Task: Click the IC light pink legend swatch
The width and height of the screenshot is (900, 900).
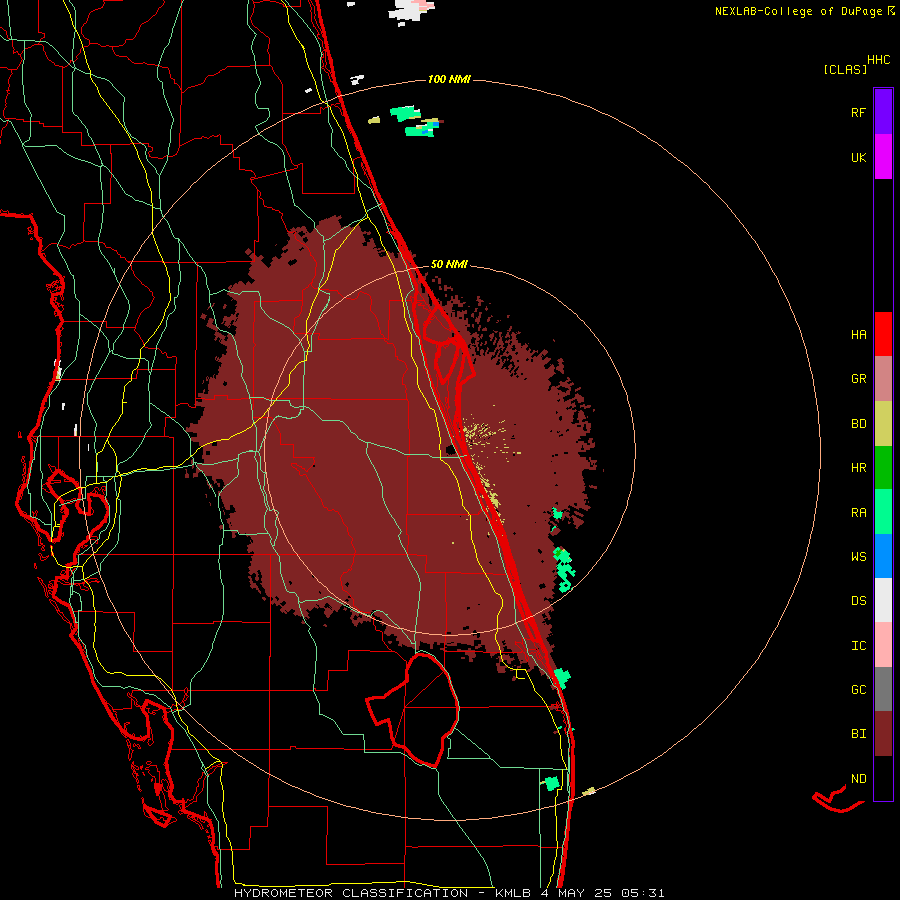Action: pyautogui.click(x=883, y=645)
